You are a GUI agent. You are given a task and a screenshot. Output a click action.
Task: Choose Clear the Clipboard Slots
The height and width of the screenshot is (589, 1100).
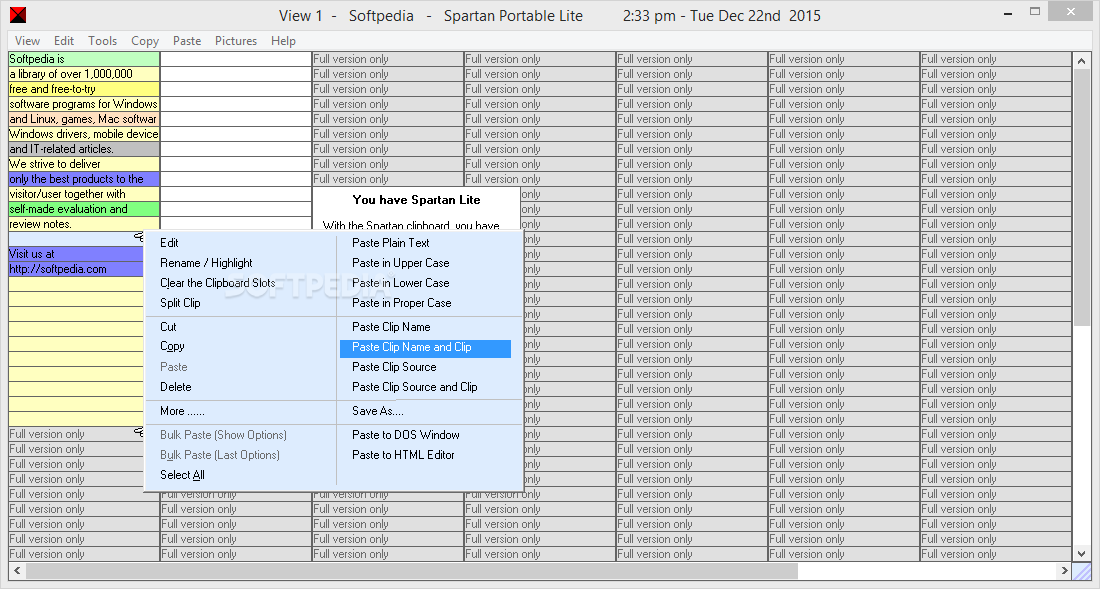click(217, 283)
